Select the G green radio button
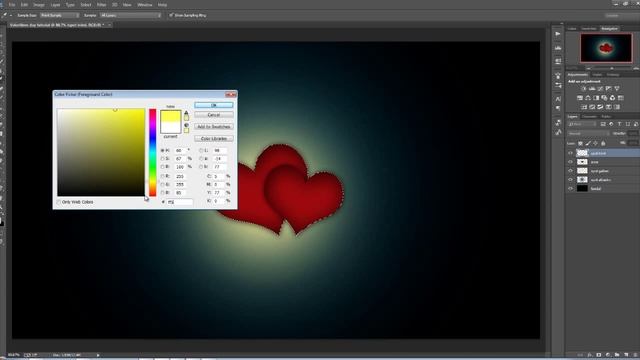The height and width of the screenshot is (360, 640). 162,184
